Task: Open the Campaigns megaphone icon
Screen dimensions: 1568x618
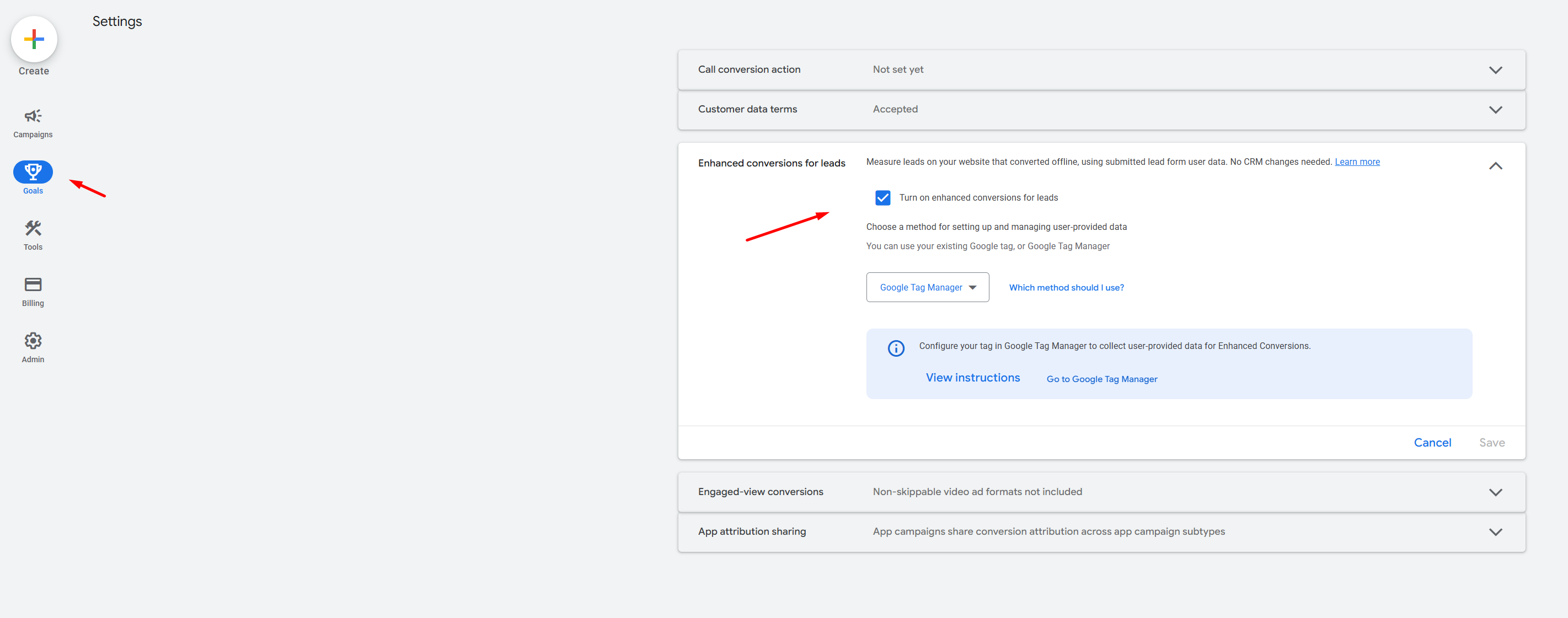Action: tap(33, 116)
